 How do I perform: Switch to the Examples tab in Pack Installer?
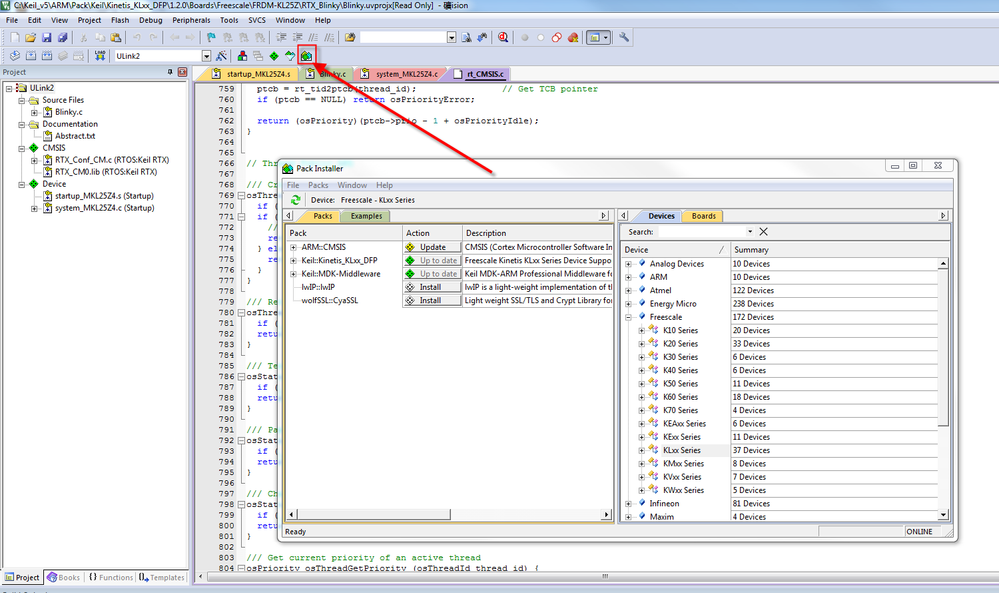(366, 216)
